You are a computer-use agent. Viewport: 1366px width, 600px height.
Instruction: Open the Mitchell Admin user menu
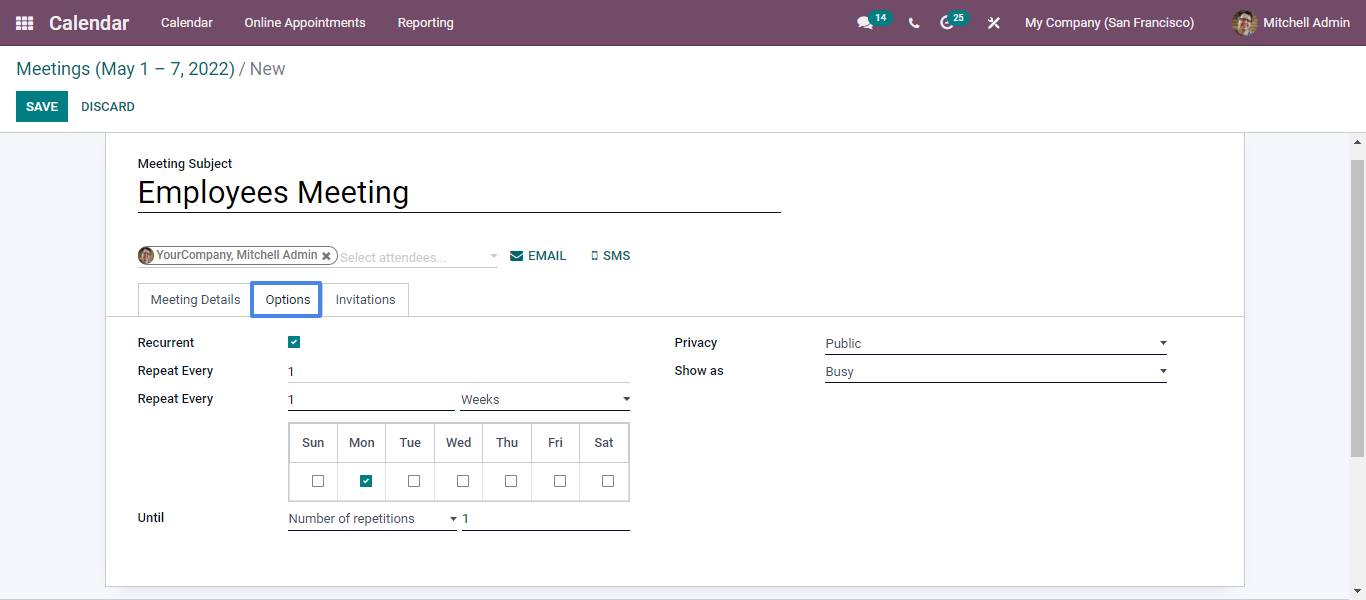[1292, 23]
